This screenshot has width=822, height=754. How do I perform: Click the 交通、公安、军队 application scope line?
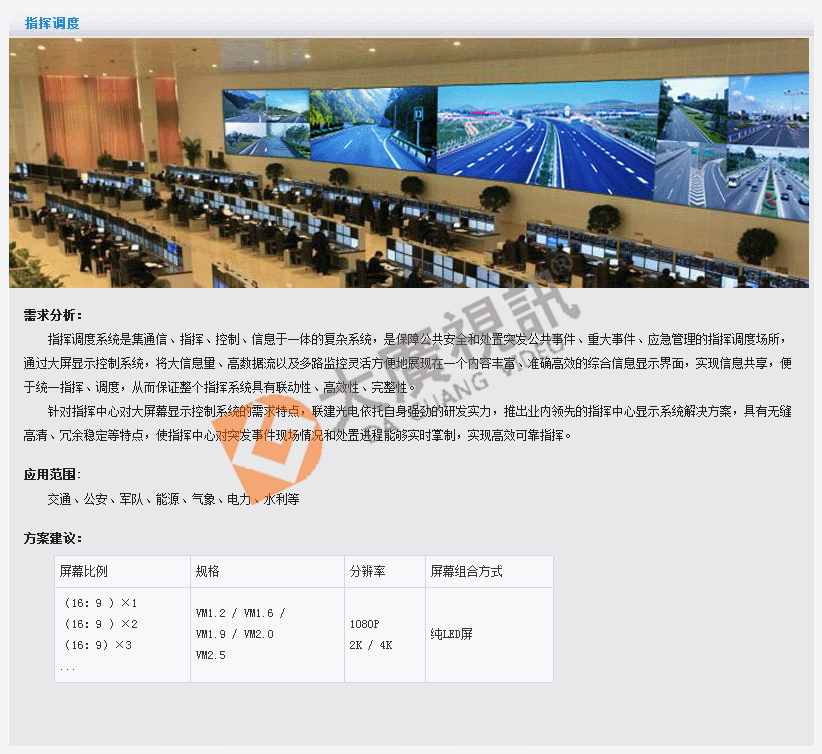tap(173, 499)
